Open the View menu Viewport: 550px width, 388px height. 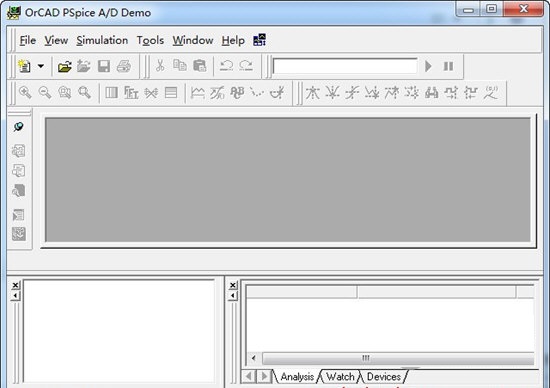[56, 40]
